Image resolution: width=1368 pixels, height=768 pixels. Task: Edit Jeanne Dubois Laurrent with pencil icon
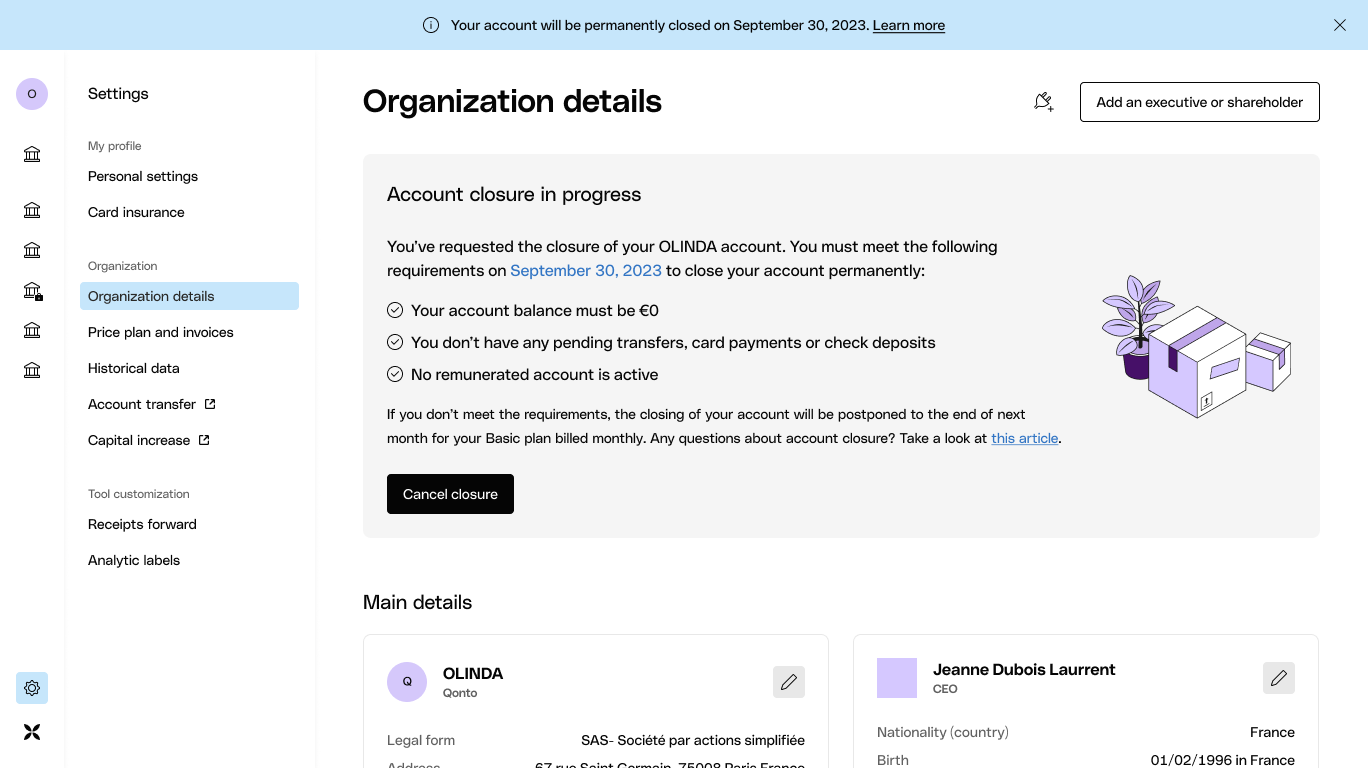(x=1279, y=678)
